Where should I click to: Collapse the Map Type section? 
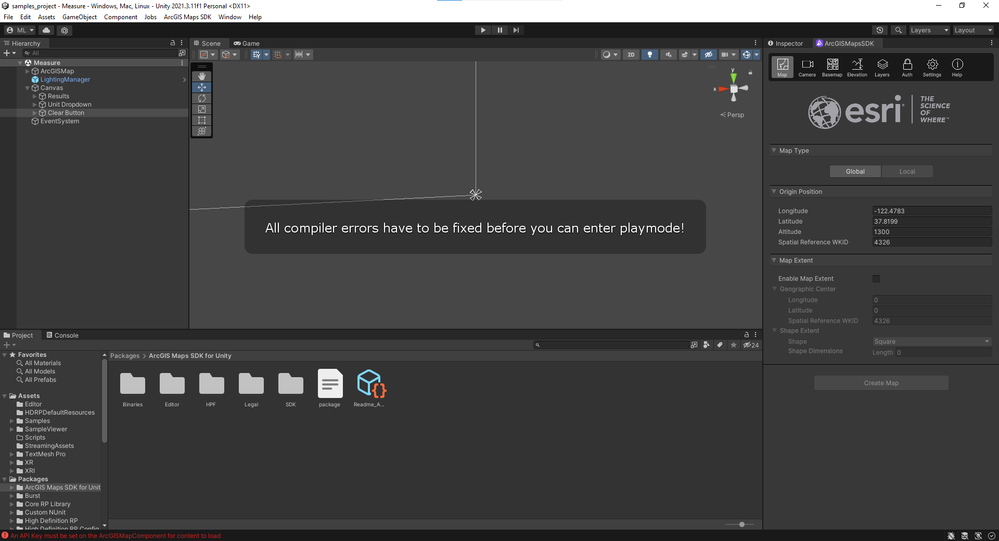(774, 150)
